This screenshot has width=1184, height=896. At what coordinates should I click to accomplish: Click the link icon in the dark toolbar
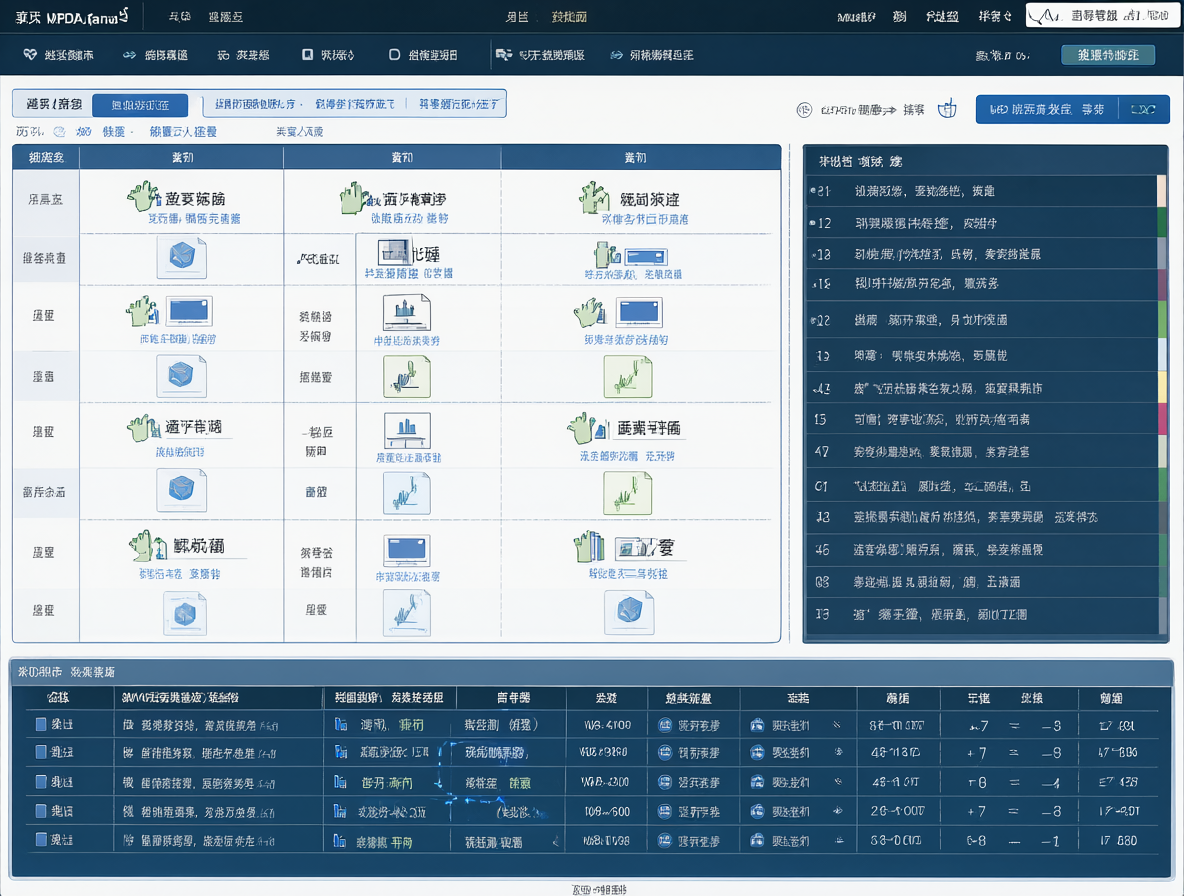tap(223, 55)
